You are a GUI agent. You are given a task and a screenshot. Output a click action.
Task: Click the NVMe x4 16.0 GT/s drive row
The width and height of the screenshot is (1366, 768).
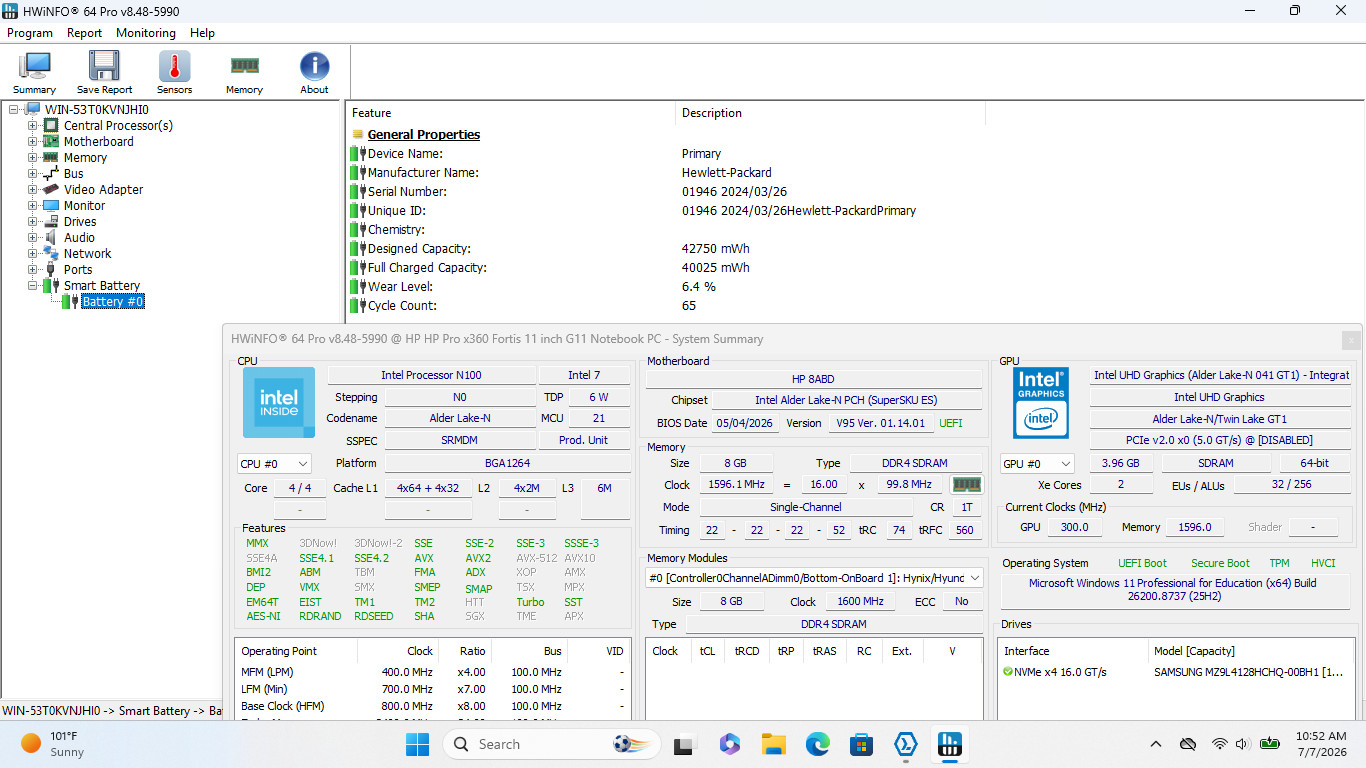1176,672
